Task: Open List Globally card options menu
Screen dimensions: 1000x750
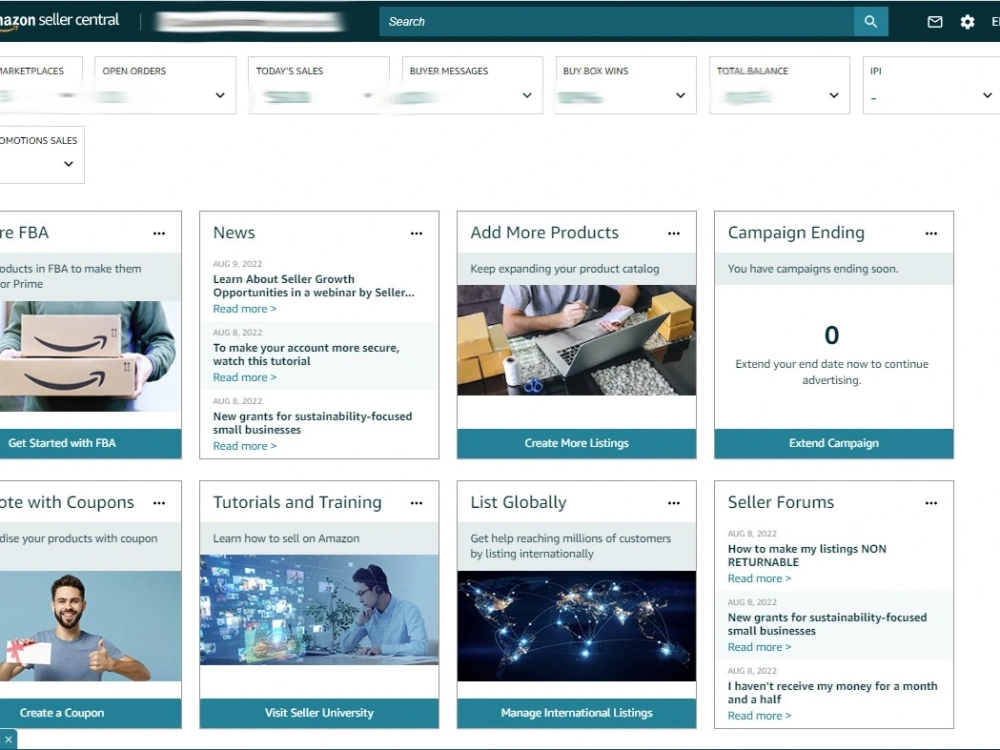Action: tap(673, 503)
